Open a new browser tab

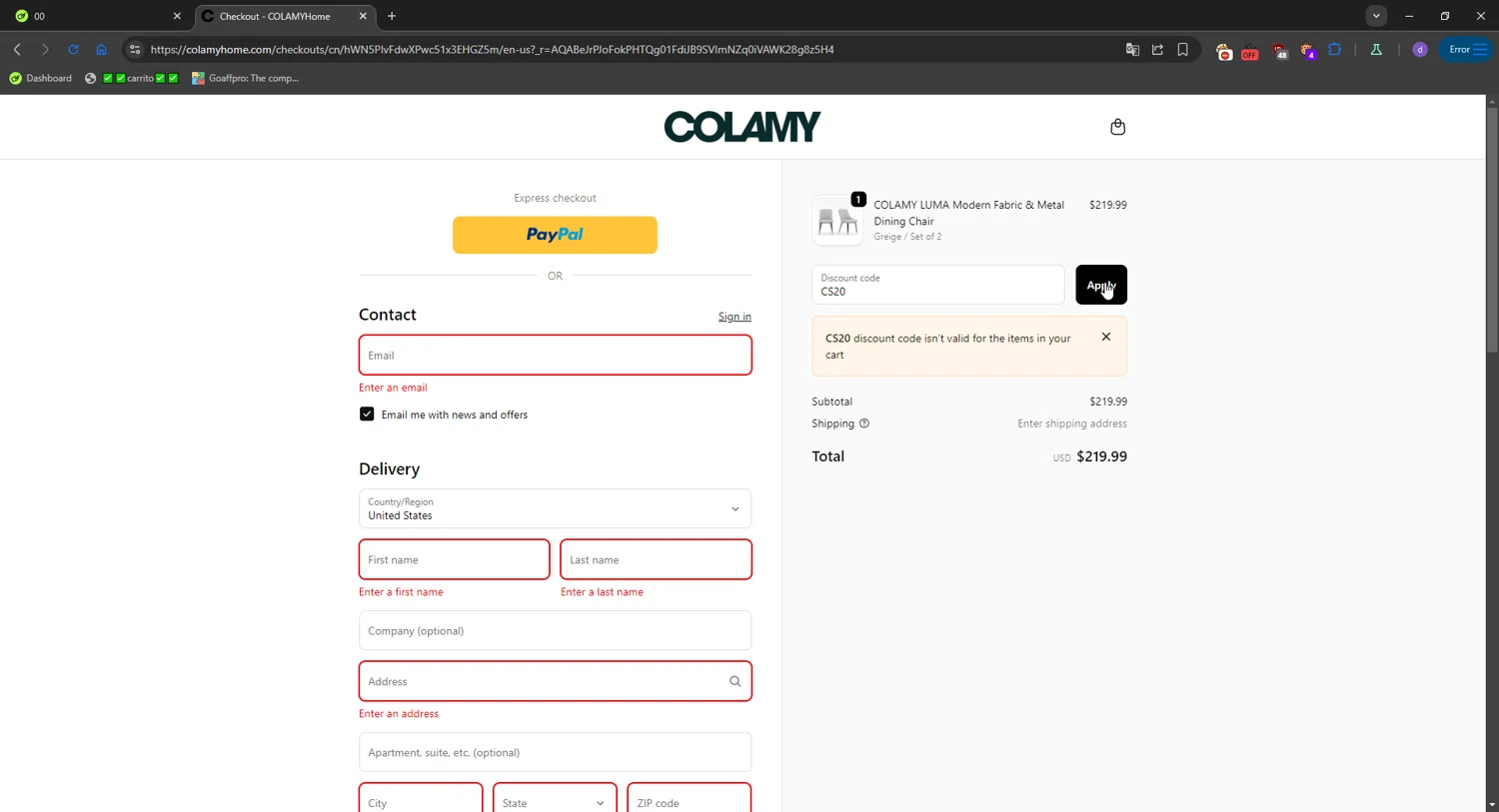(392, 16)
